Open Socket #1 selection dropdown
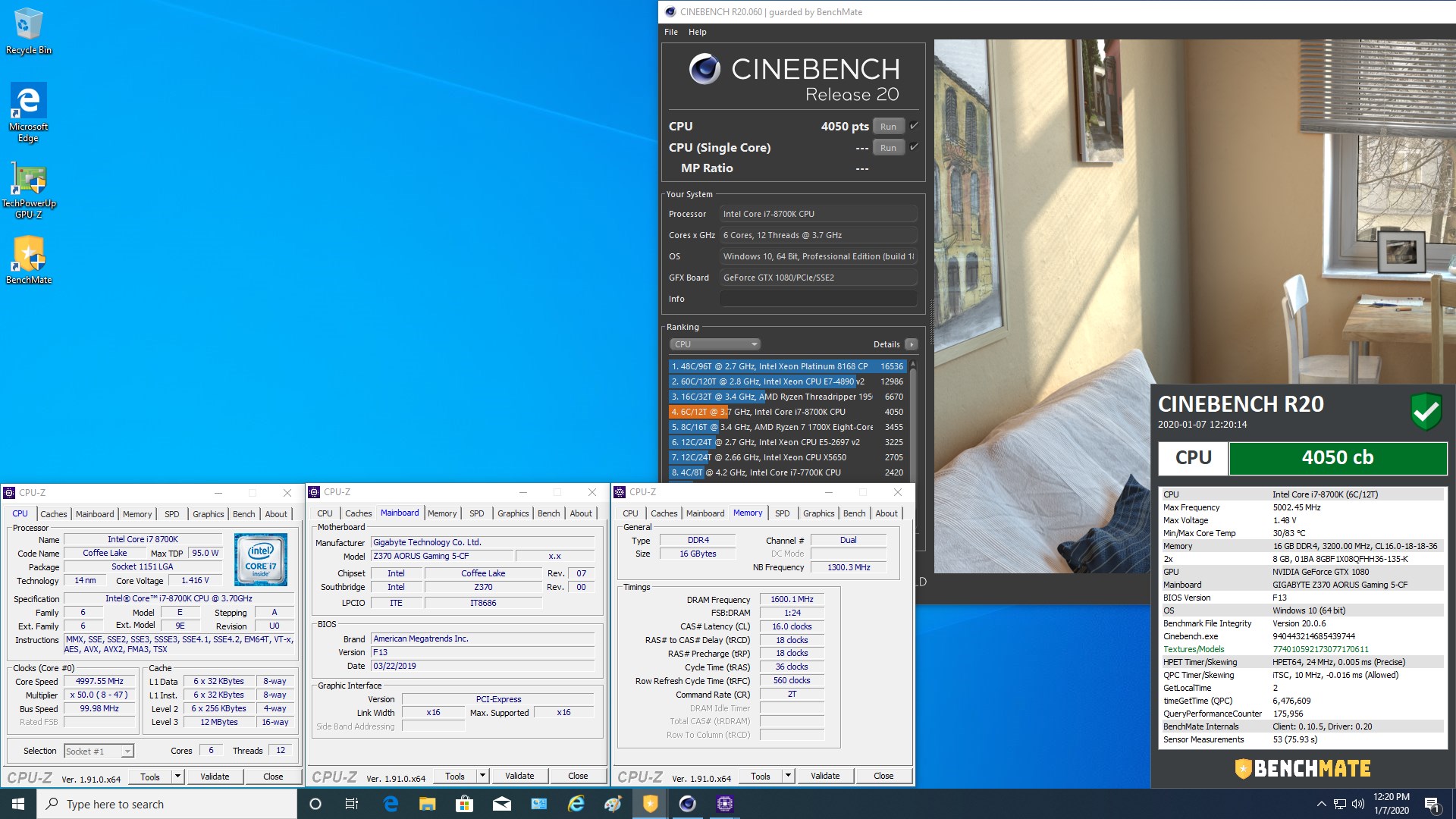Viewport: 1456px width, 819px height. pos(99,752)
